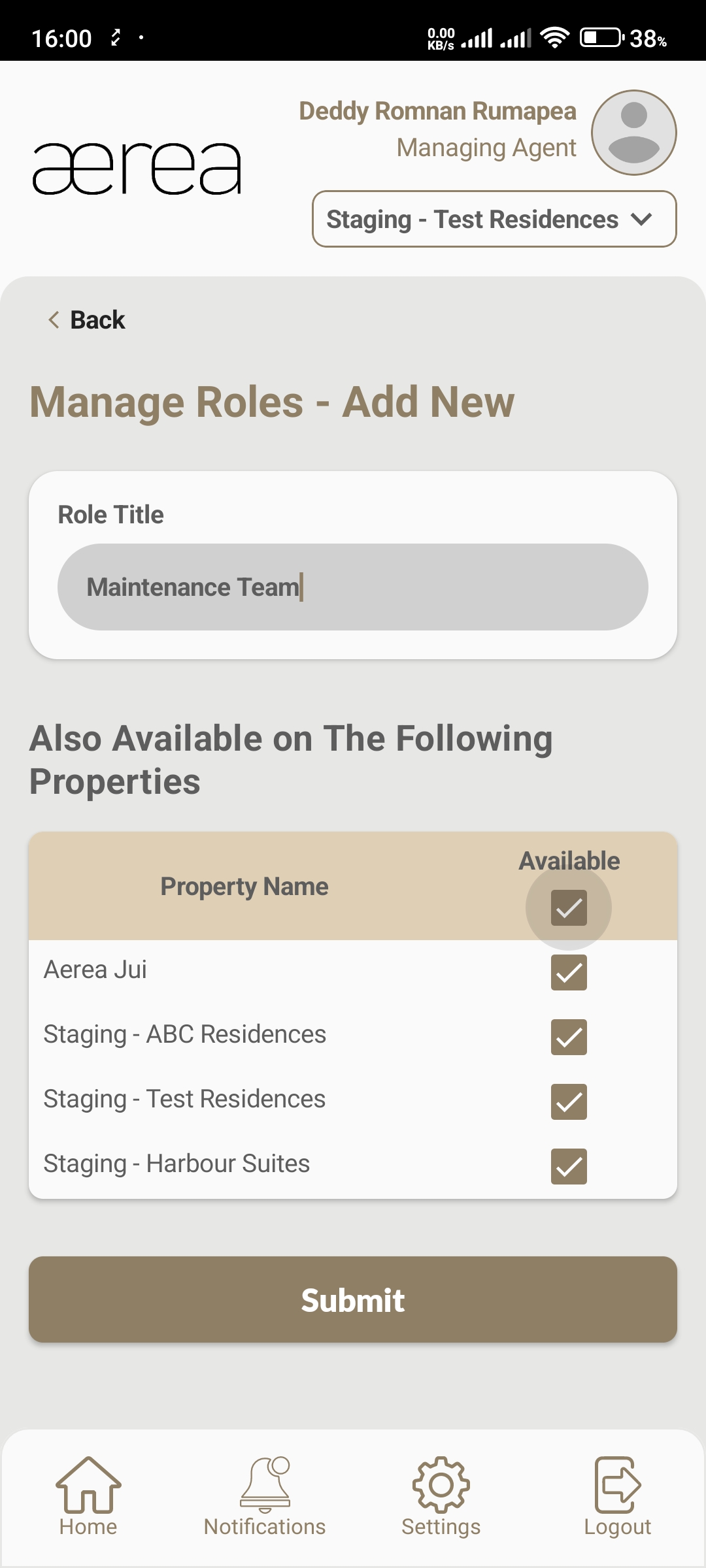Tap the aerea logo
The image size is (706, 1568).
[x=137, y=169]
